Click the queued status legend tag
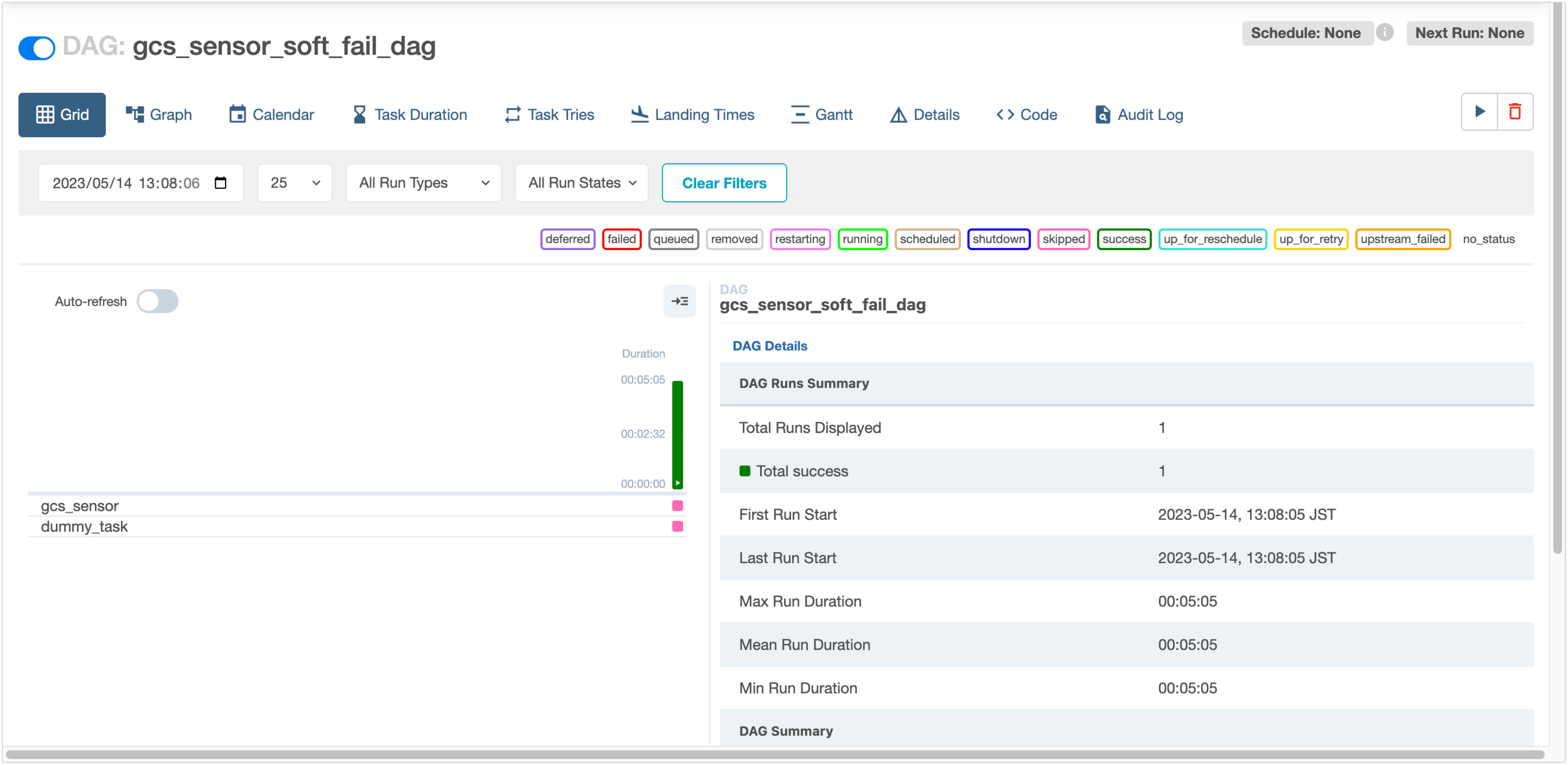Viewport: 1568px width, 765px height. [673, 239]
